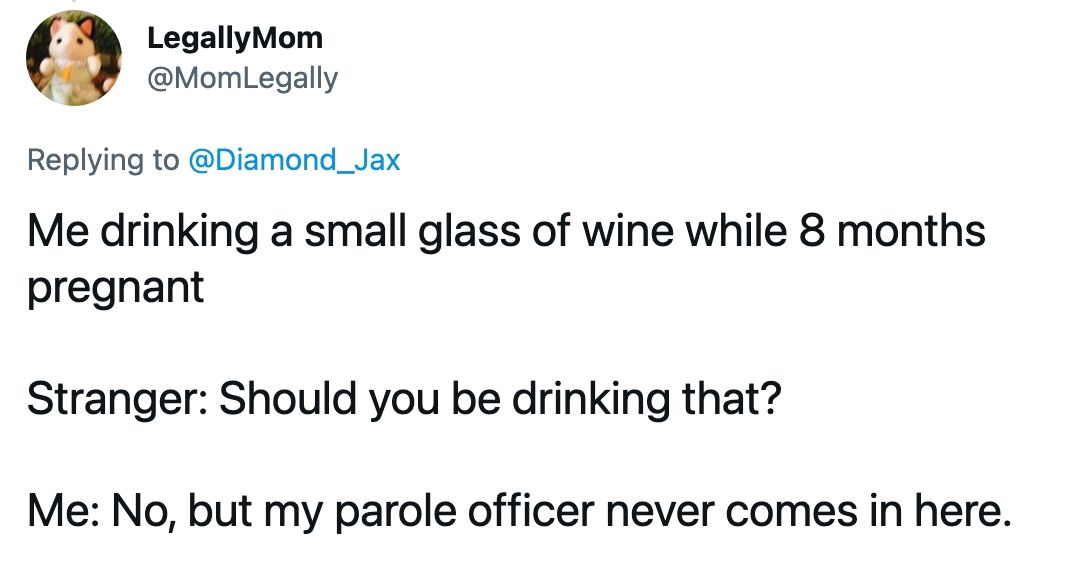
Task: Open the @MomLegally handle link
Action: pos(242,79)
